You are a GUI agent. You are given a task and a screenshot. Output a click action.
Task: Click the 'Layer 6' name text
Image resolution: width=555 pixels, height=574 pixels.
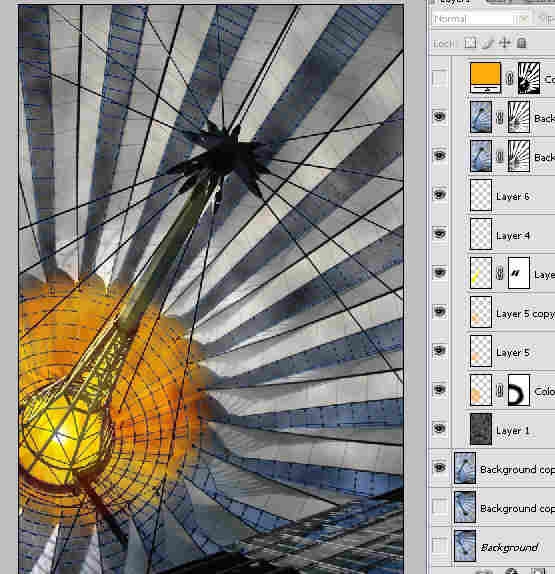(513, 197)
